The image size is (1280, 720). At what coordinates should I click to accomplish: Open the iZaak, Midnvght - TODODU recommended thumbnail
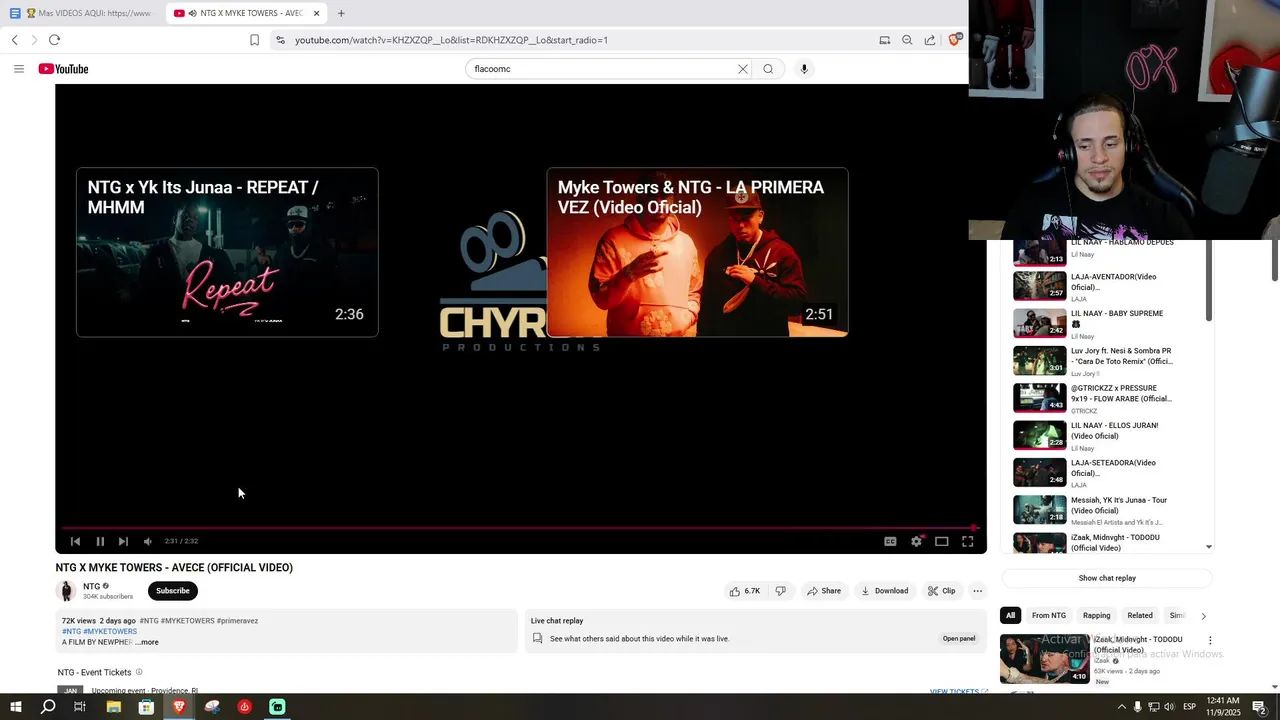pos(1045,658)
